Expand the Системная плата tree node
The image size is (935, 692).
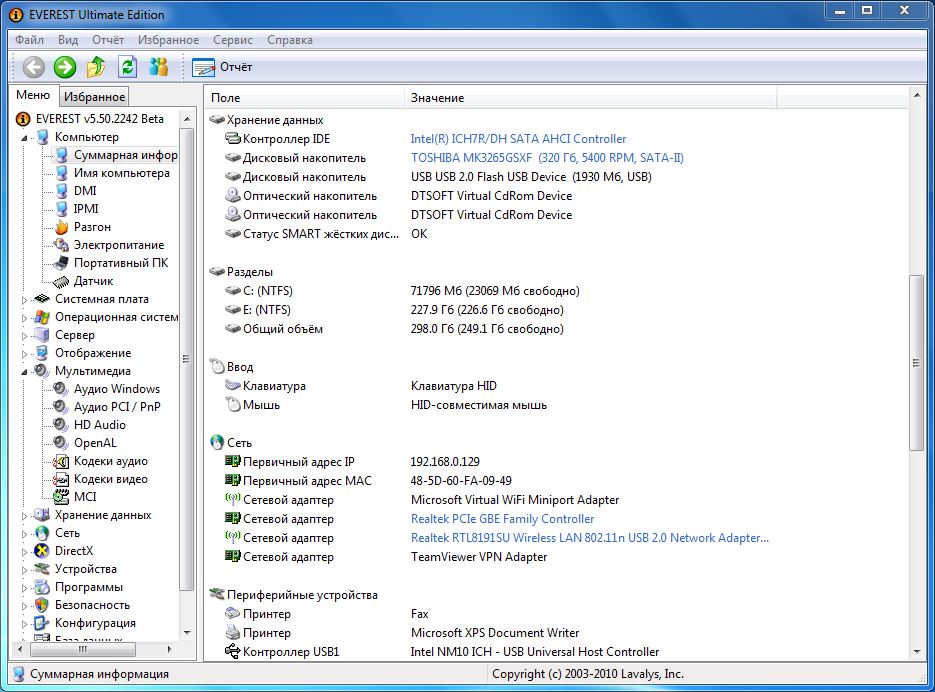(26, 299)
